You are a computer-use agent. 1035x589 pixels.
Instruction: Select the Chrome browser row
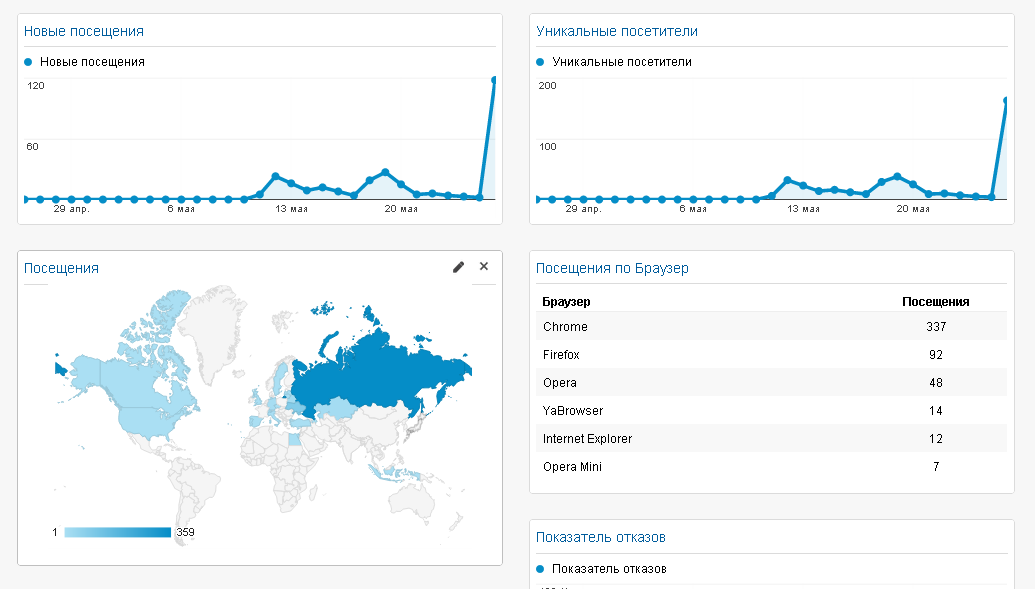tap(771, 327)
